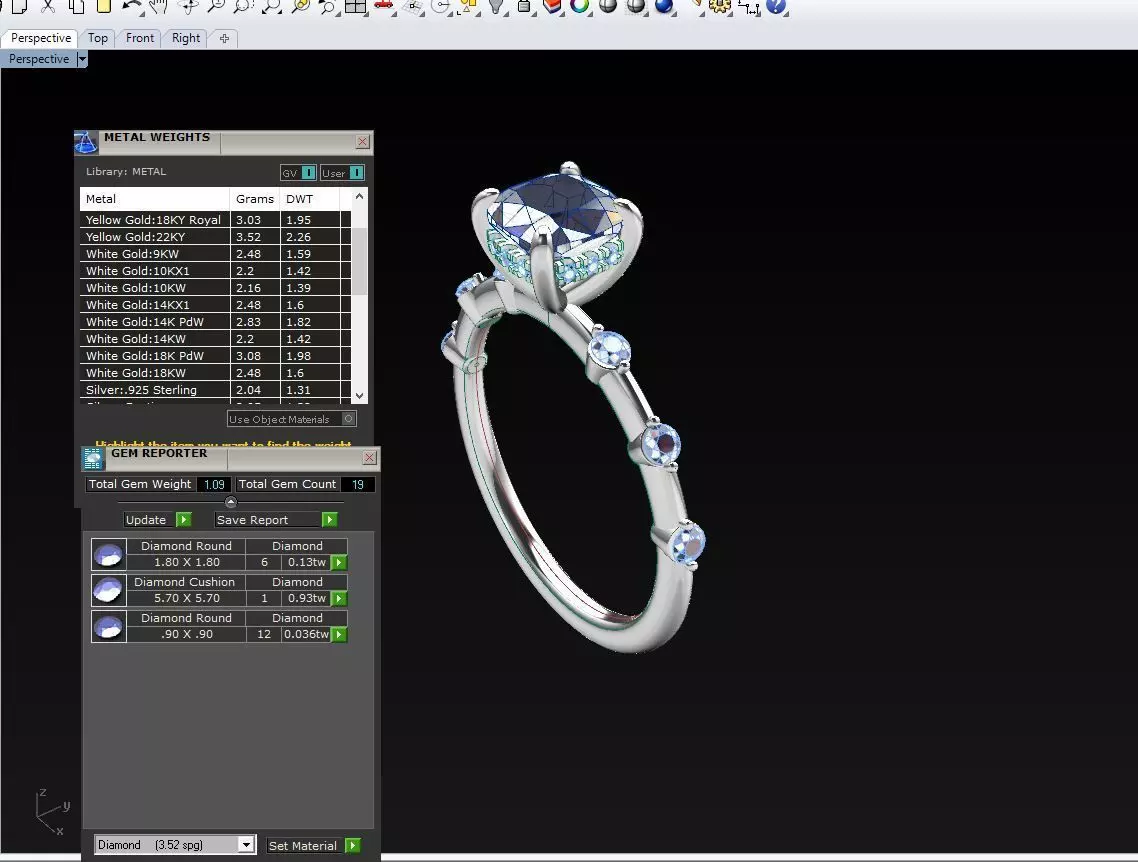This screenshot has width=1138, height=862.
Task: Switch to the Perspective viewport tab
Action: pyautogui.click(x=41, y=38)
